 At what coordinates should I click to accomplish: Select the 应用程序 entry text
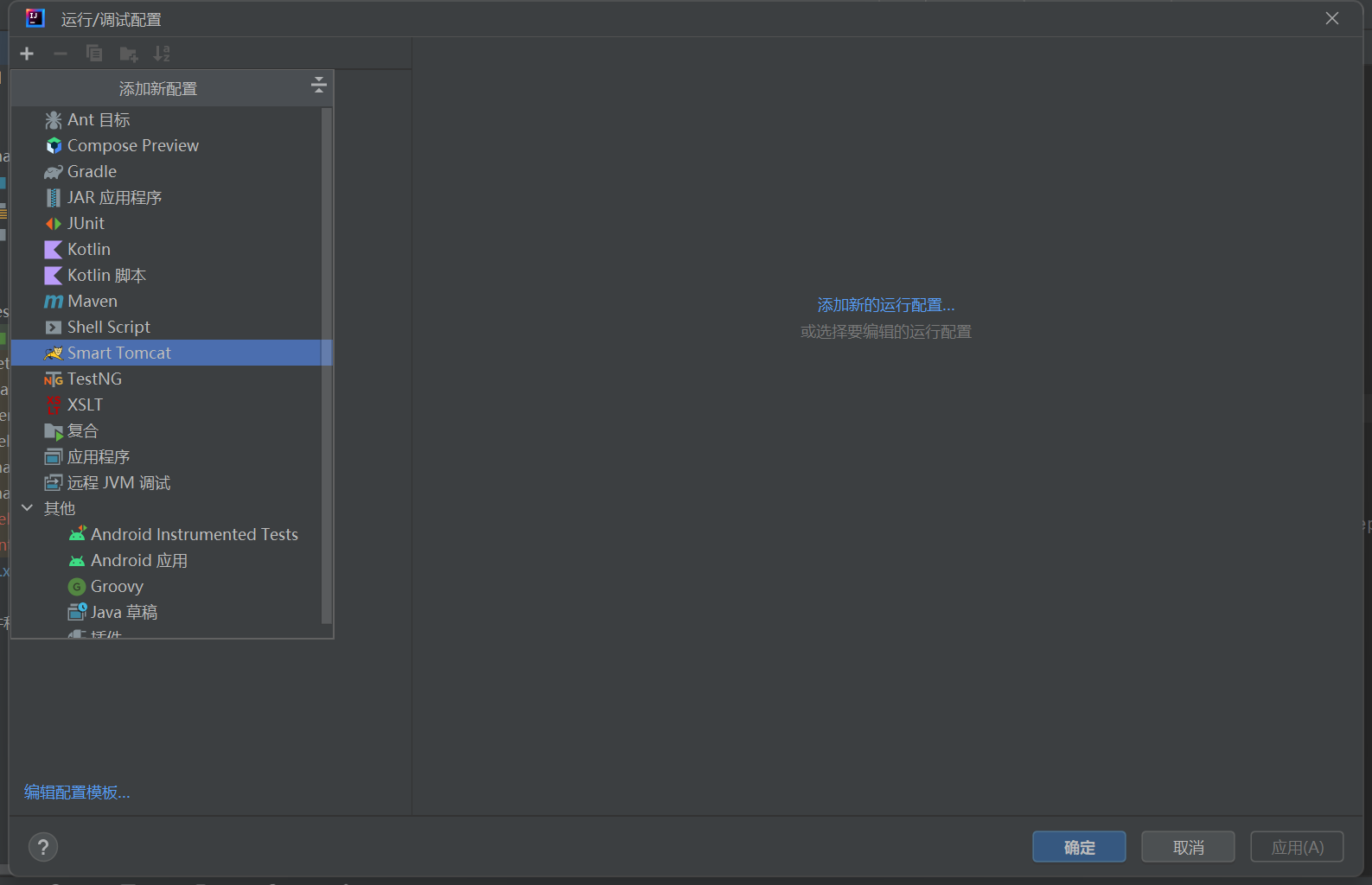[x=99, y=457]
